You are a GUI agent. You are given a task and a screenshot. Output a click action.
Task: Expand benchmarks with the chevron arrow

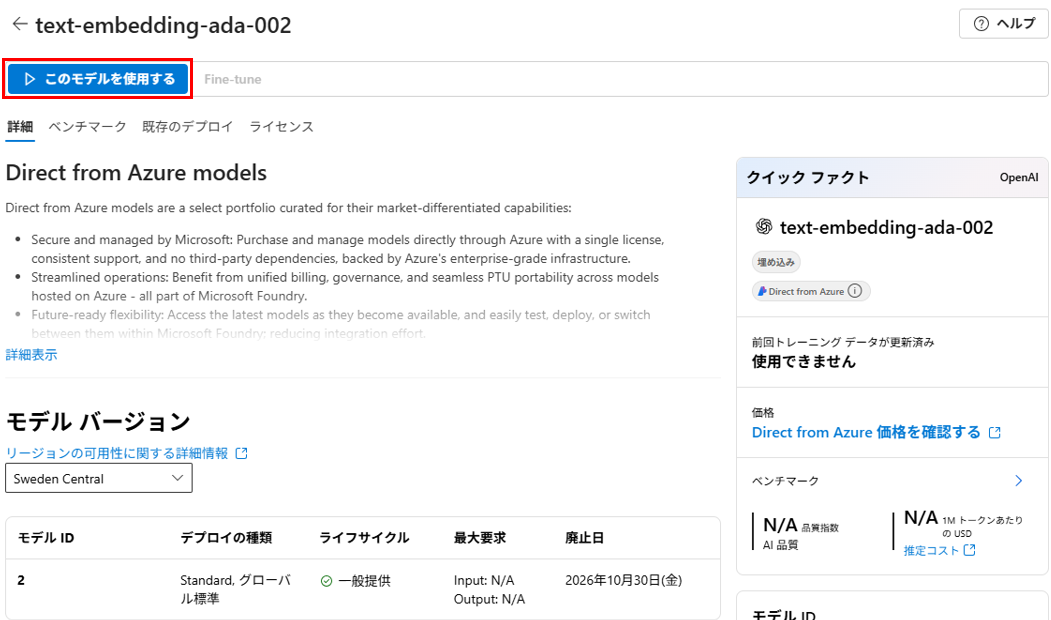click(1019, 481)
